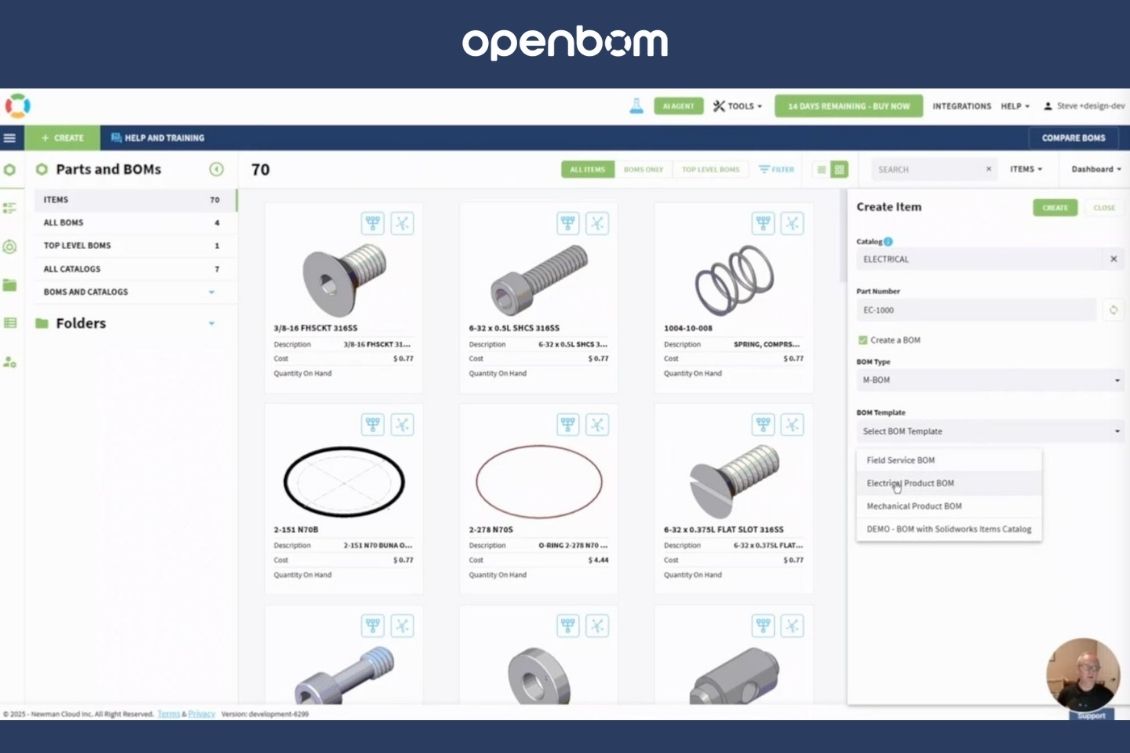Open INTEGRATIONS link
1130x753 pixels.
click(x=961, y=106)
